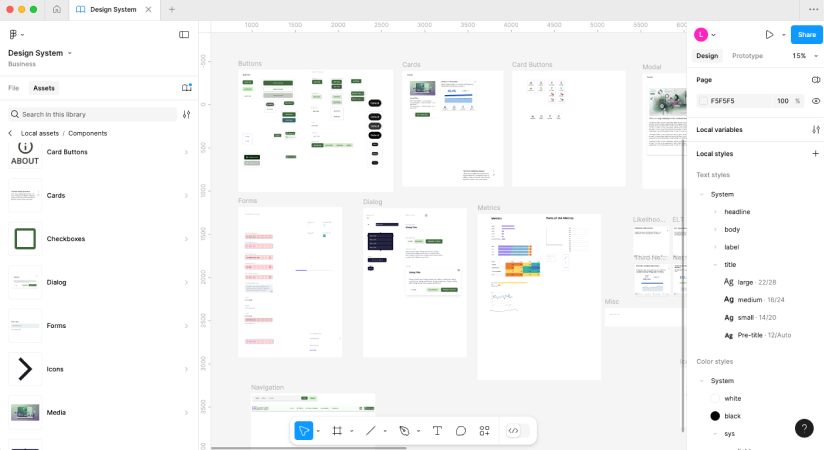The width and height of the screenshot is (824, 450).
Task: Toggle Dev Mode switch in toolbar
Action: coord(518,431)
